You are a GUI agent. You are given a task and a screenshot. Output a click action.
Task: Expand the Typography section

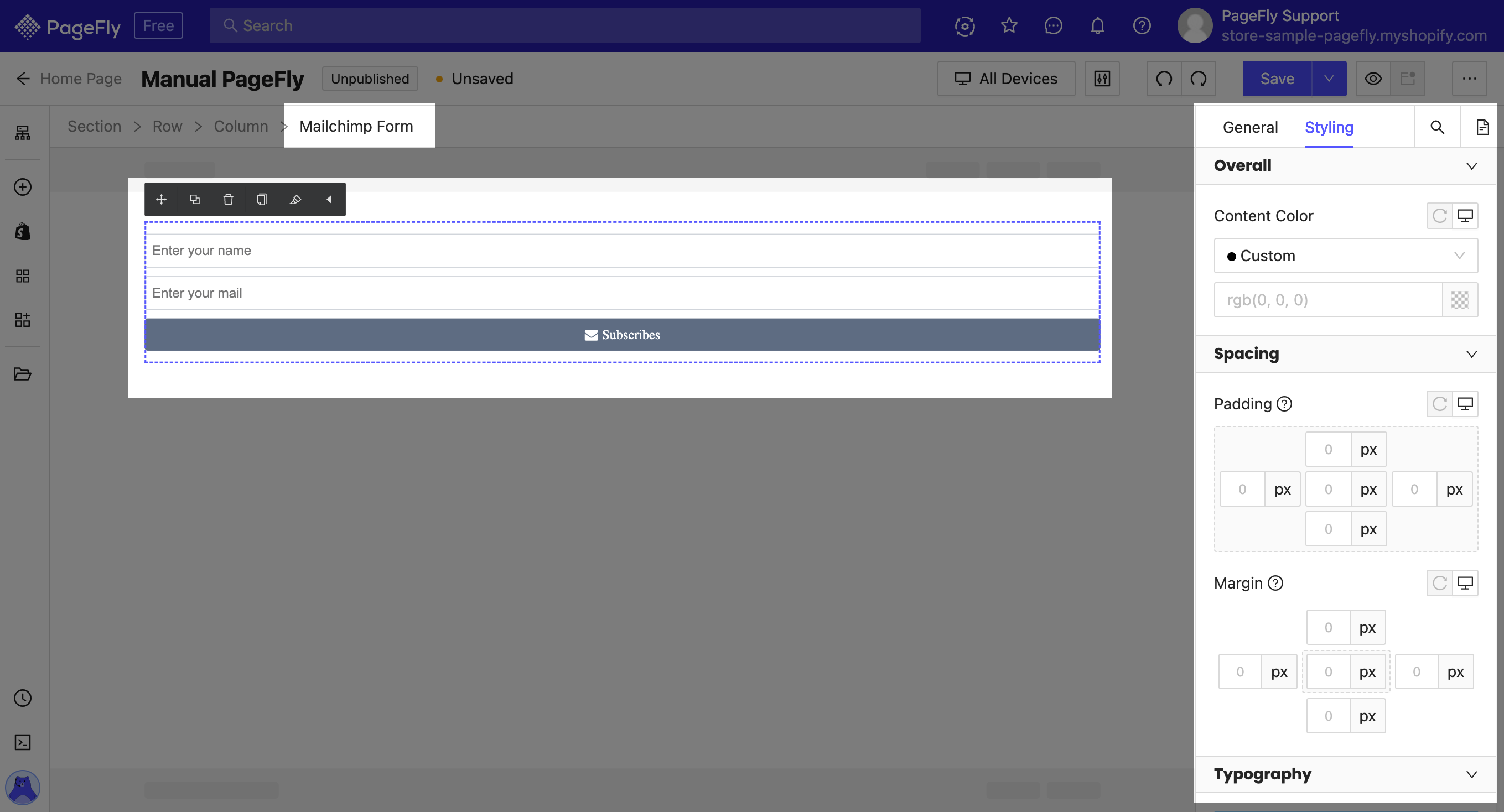[x=1346, y=774]
